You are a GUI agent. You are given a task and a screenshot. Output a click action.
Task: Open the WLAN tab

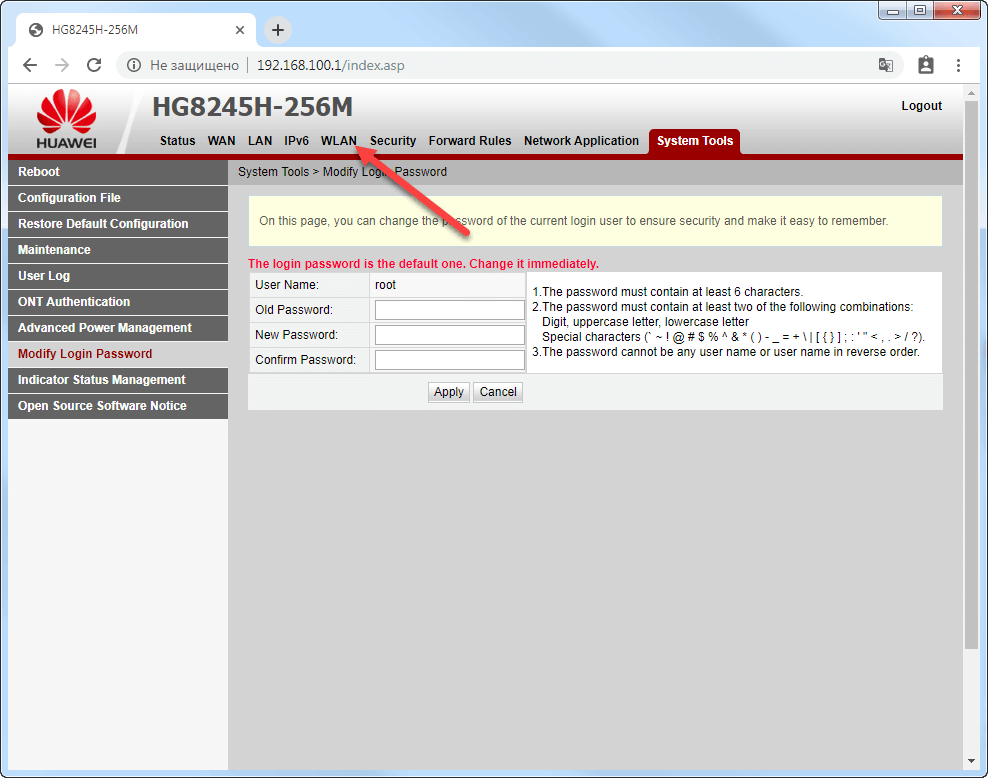coord(338,141)
